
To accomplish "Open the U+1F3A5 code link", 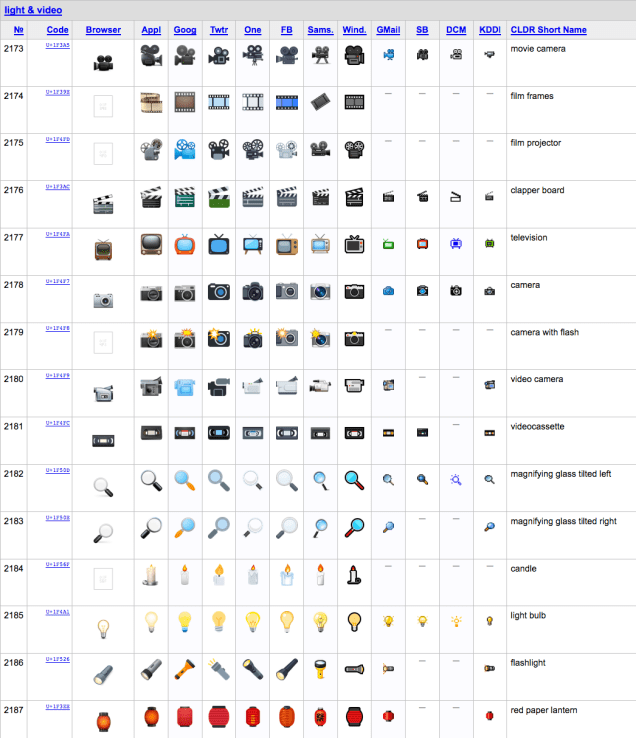I will point(58,45).
